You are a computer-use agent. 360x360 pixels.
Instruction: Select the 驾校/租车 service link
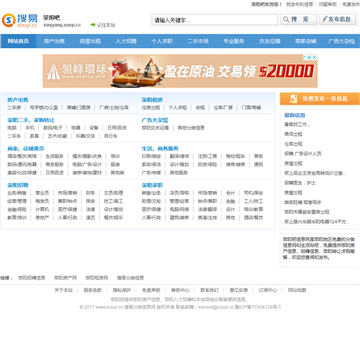coord(235,156)
